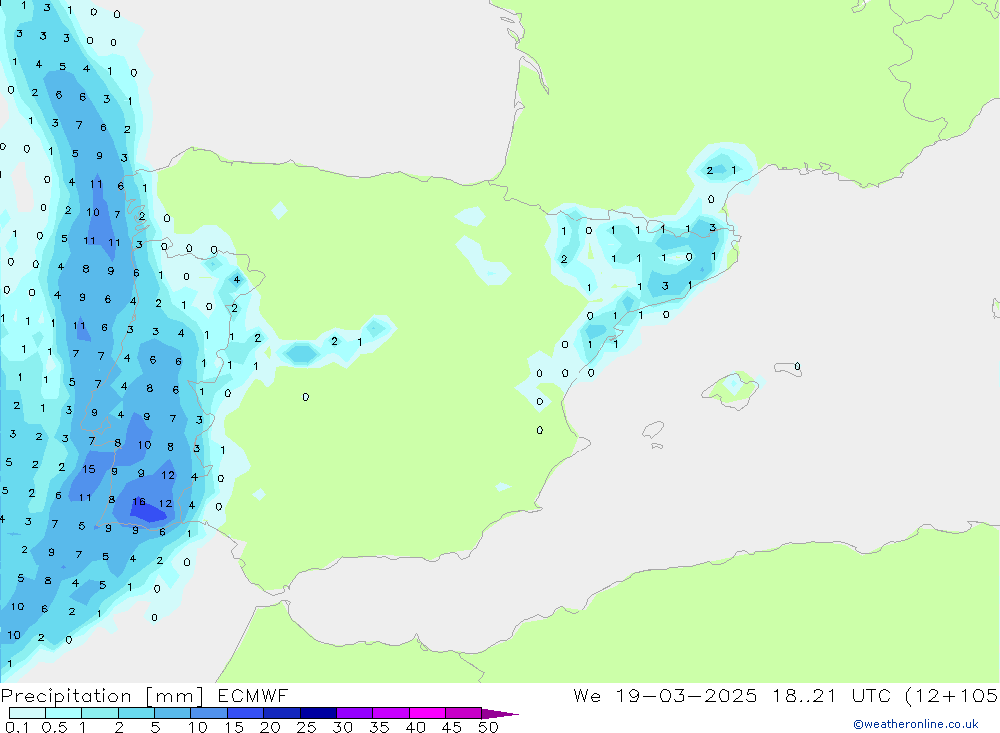Select the 0.1–0.5 mm legend swatch
The width and height of the screenshot is (1000, 733).
(27, 713)
